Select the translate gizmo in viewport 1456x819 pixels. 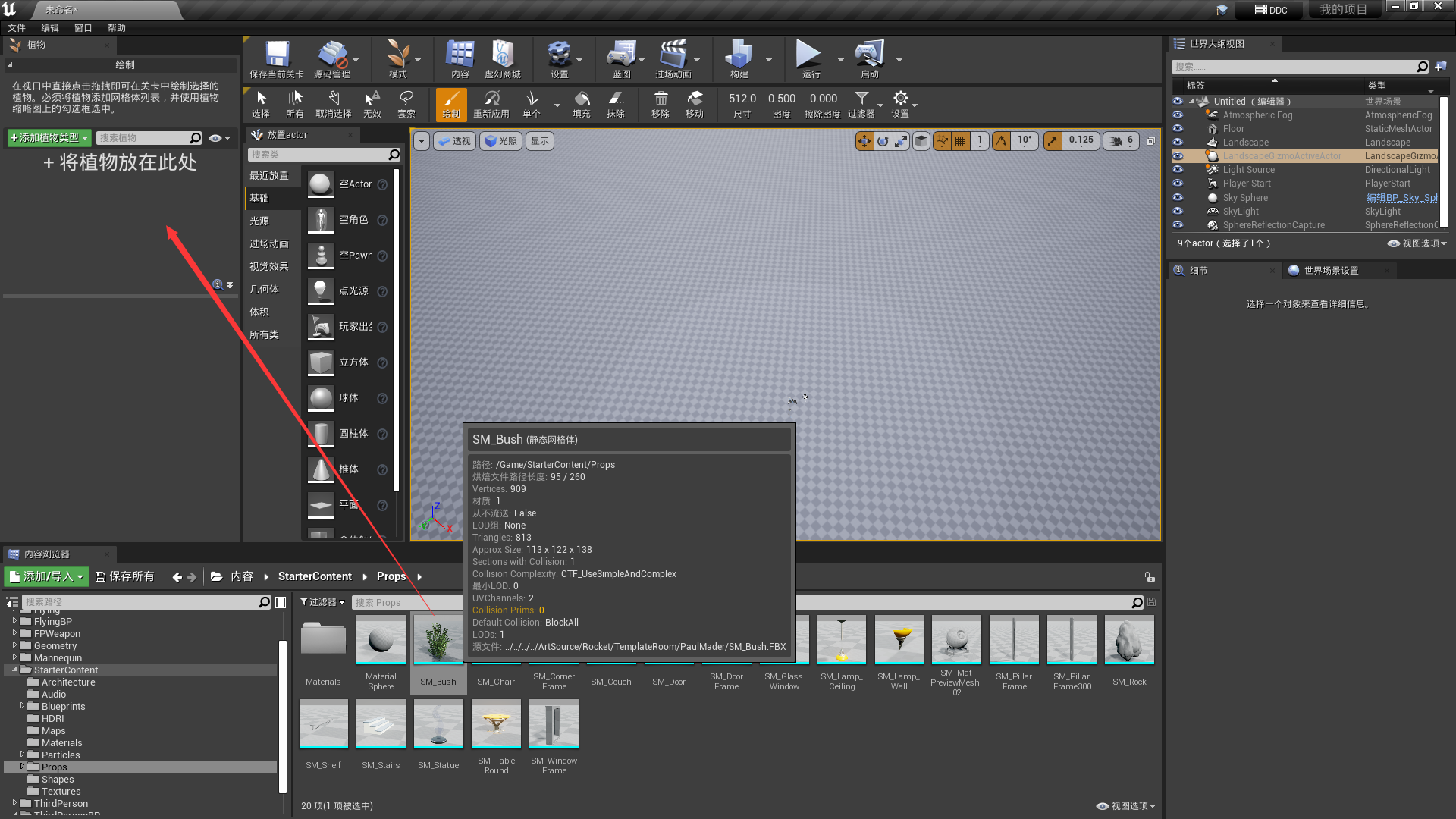pyautogui.click(x=864, y=141)
